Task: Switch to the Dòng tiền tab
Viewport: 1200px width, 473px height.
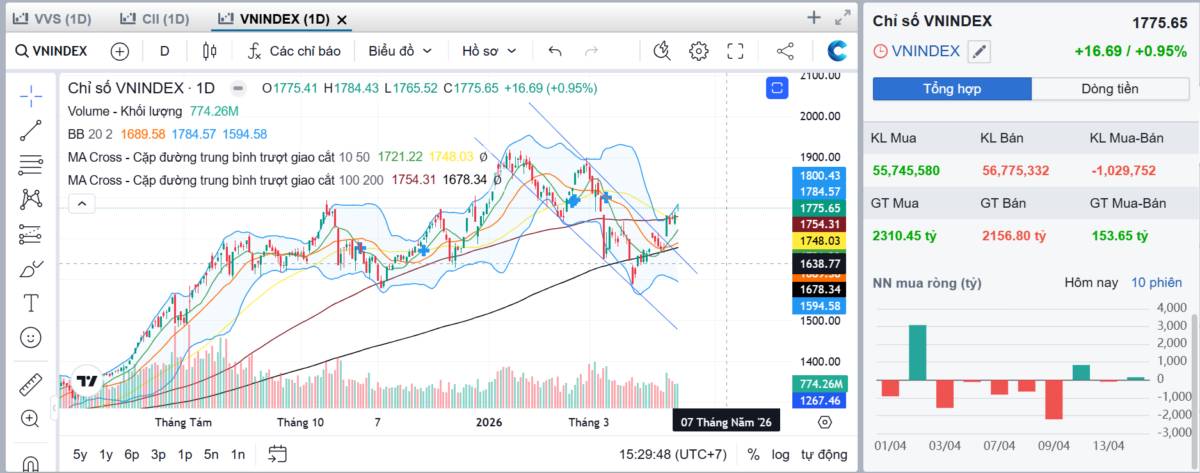Action: point(1109,89)
